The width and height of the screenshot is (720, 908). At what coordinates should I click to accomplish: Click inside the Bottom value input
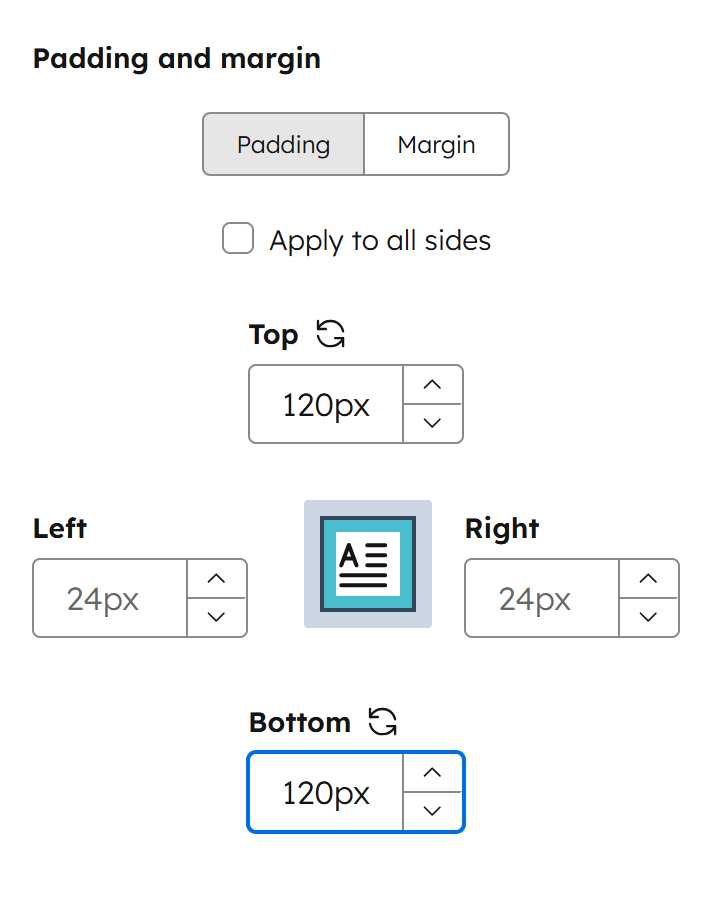pos(325,792)
